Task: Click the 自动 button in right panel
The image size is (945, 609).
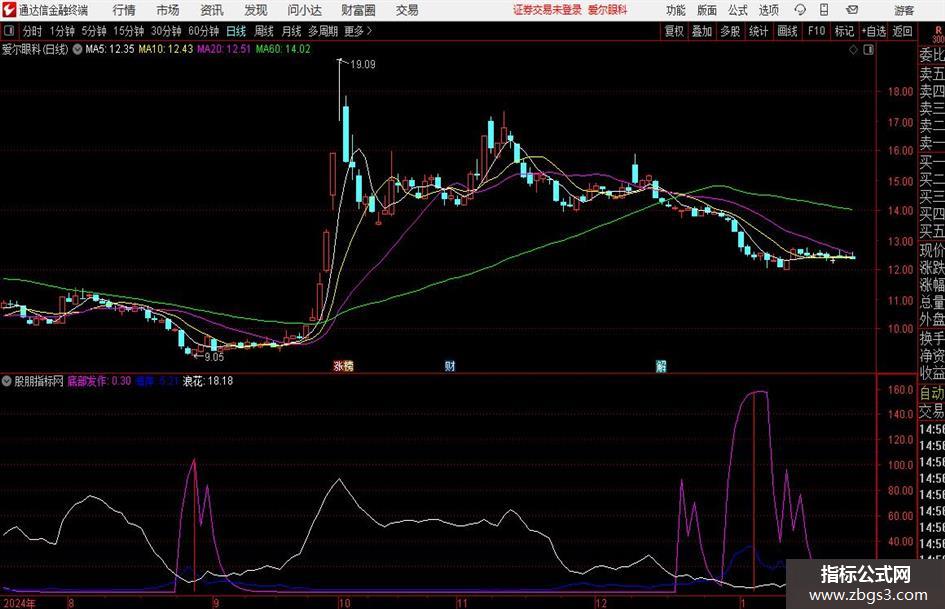Action: point(932,393)
